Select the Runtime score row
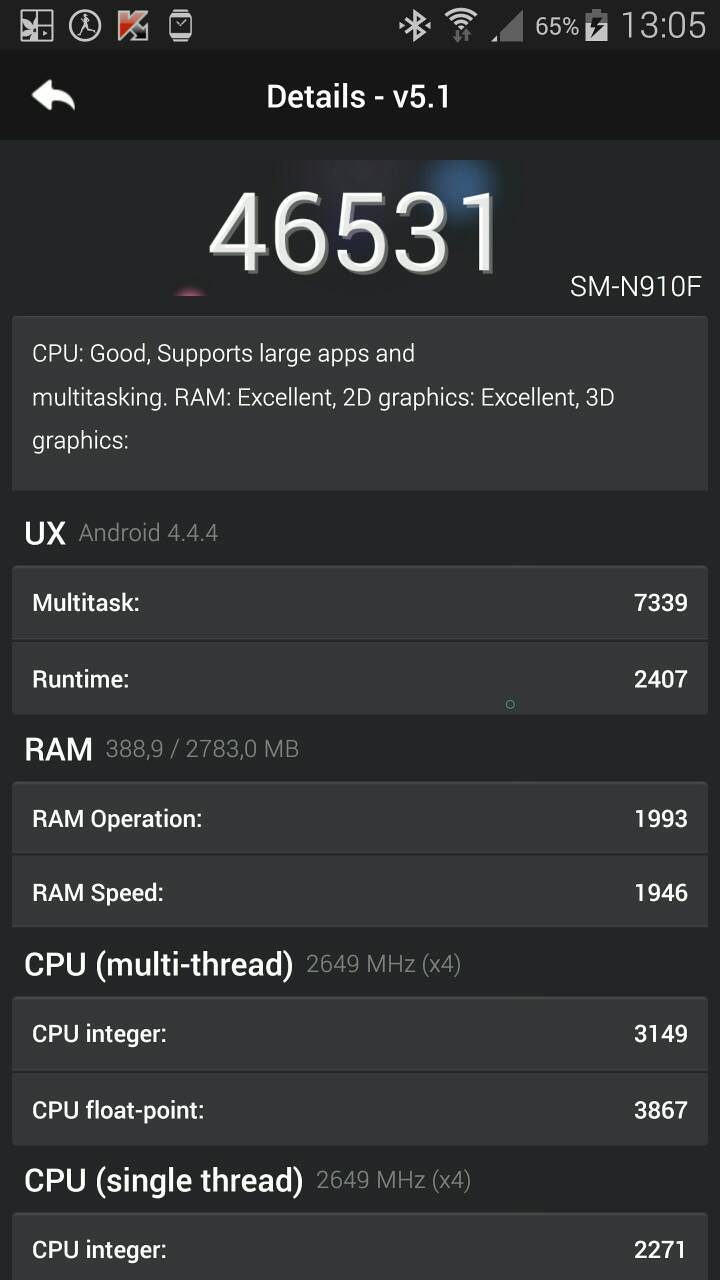 pos(359,679)
